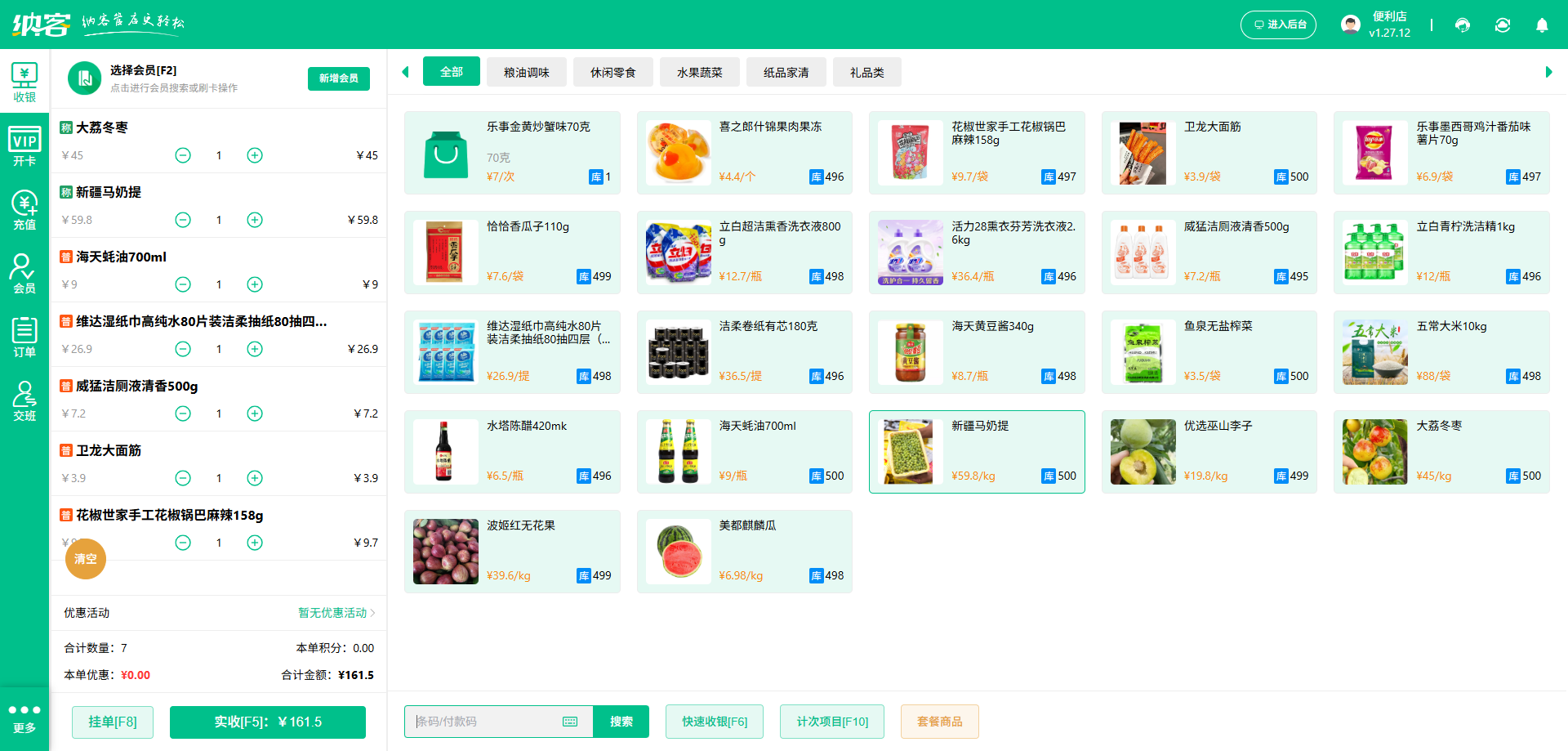Click the 条码/付款码 barcode input field

tap(490, 722)
